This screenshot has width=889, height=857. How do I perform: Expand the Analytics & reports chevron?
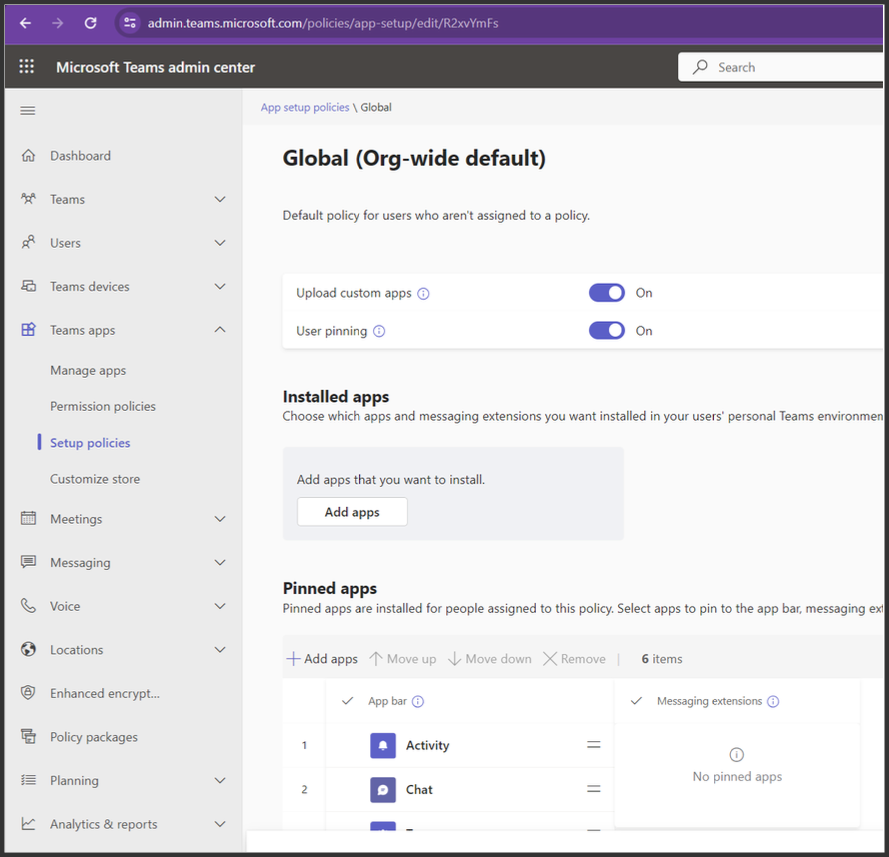click(x=220, y=824)
